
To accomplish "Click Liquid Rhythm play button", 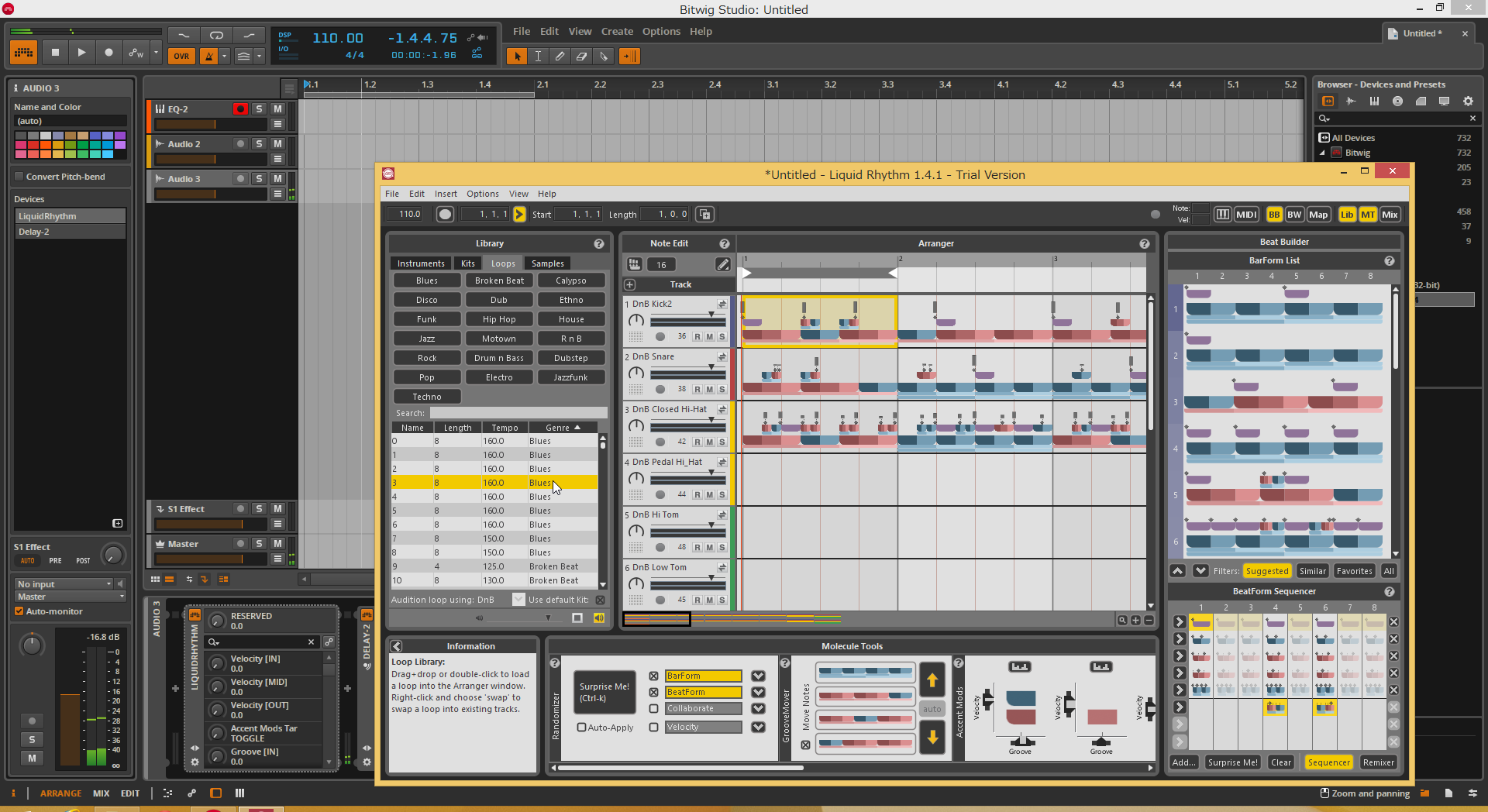I will point(519,215).
